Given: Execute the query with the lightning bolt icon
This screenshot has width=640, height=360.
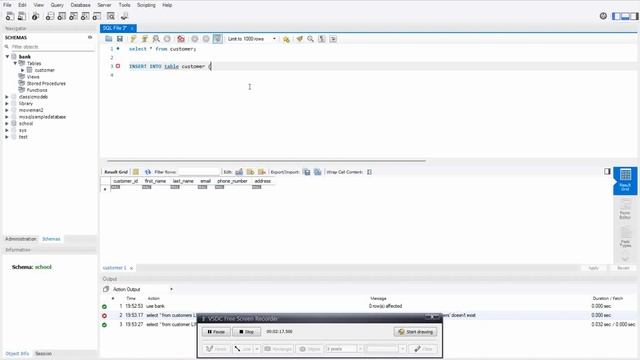Looking at the screenshot, I should point(133,39).
